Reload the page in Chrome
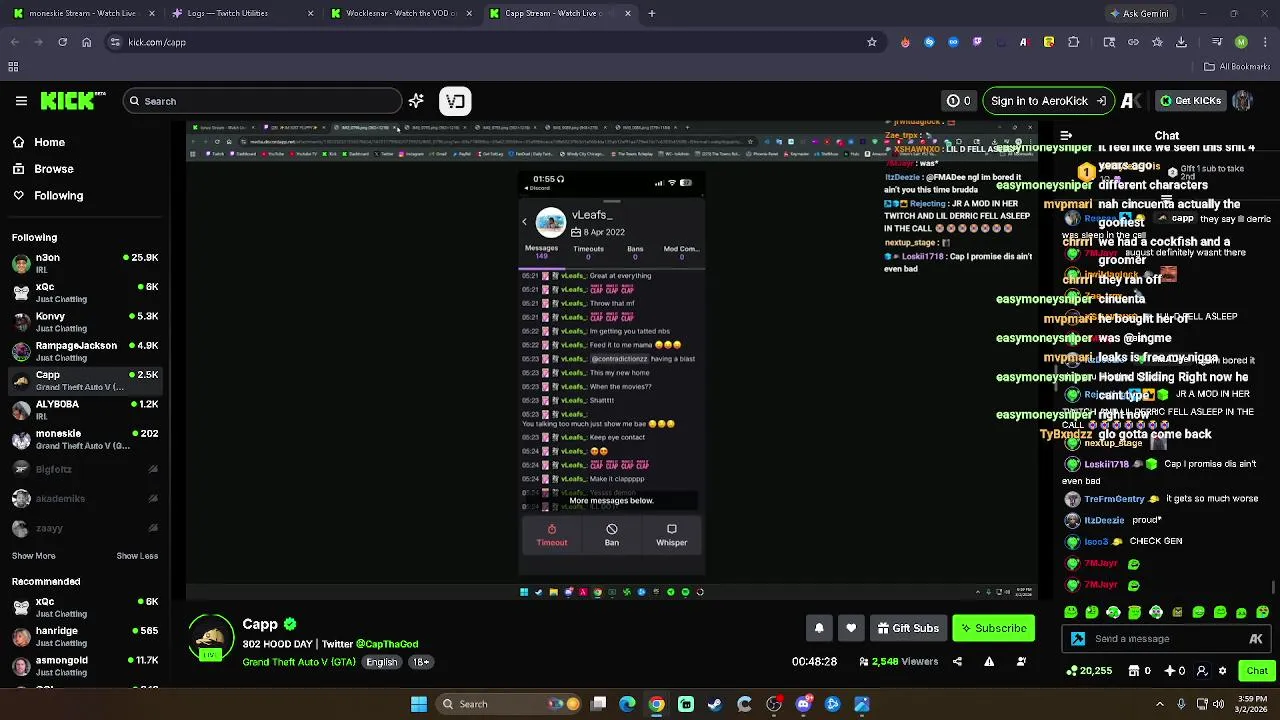 pyautogui.click(x=62, y=42)
